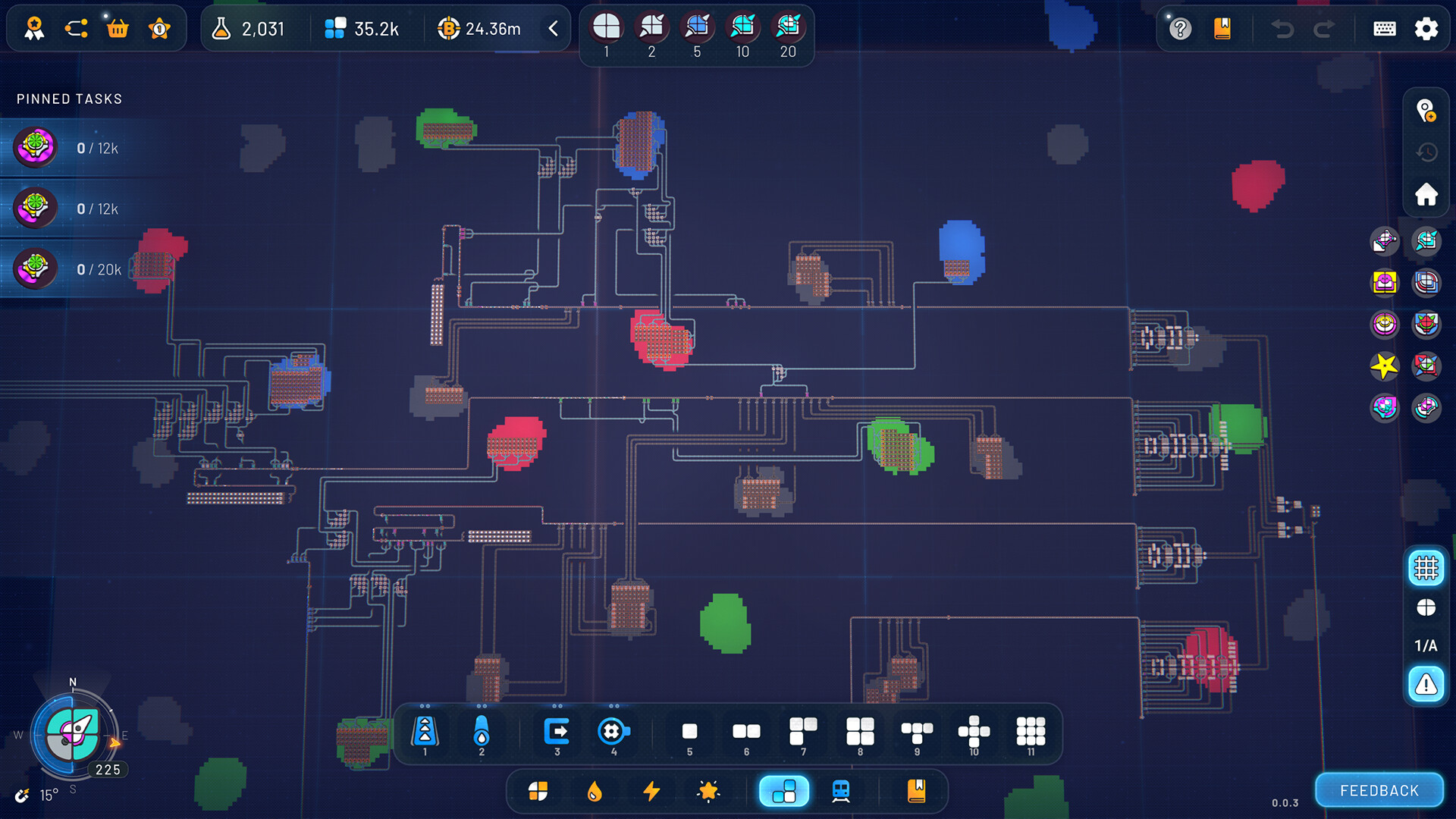Open the shop with the basket icon
This screenshot has height=819, width=1456.
[118, 28]
